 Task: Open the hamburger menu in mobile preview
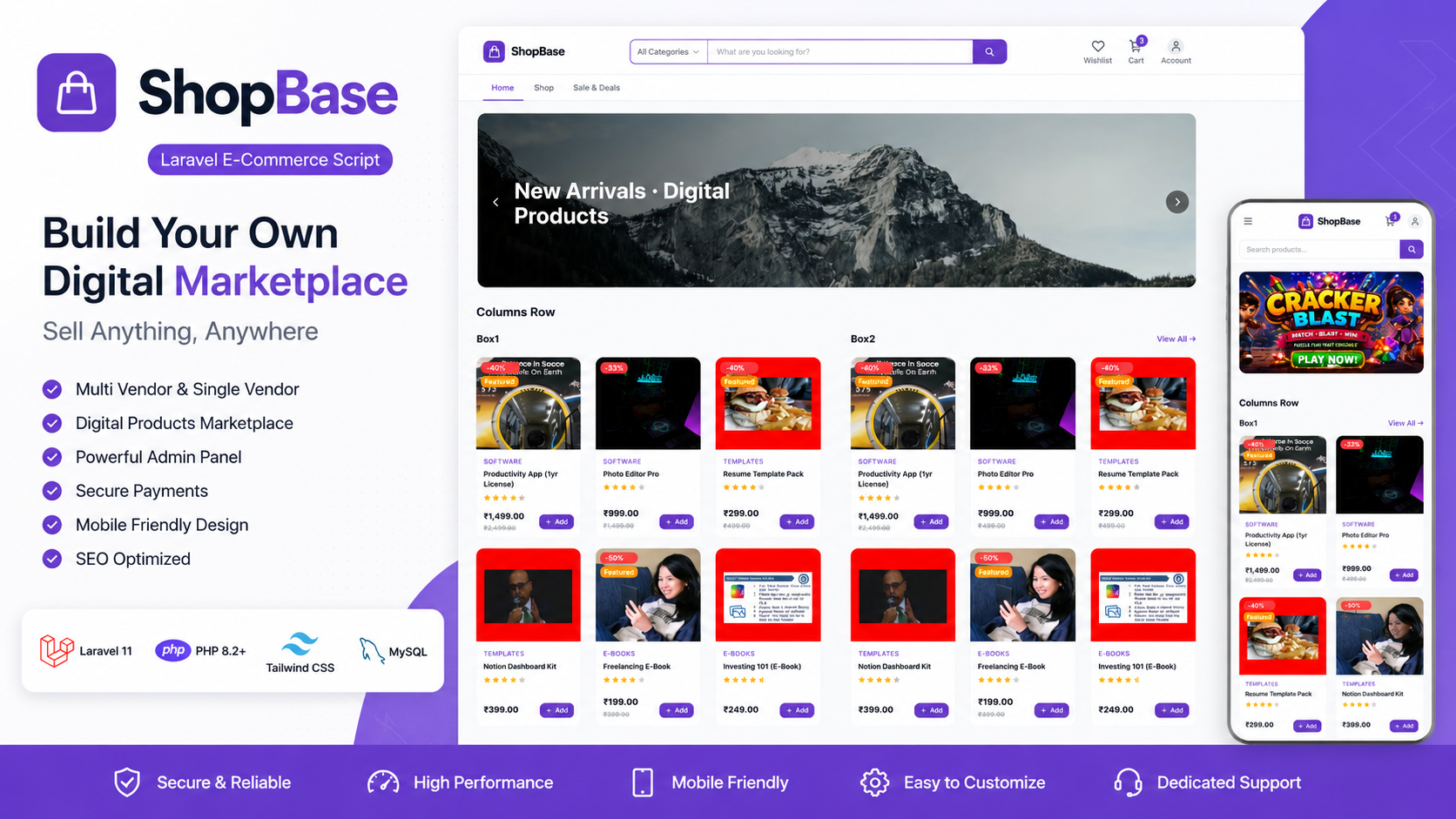(x=1248, y=221)
